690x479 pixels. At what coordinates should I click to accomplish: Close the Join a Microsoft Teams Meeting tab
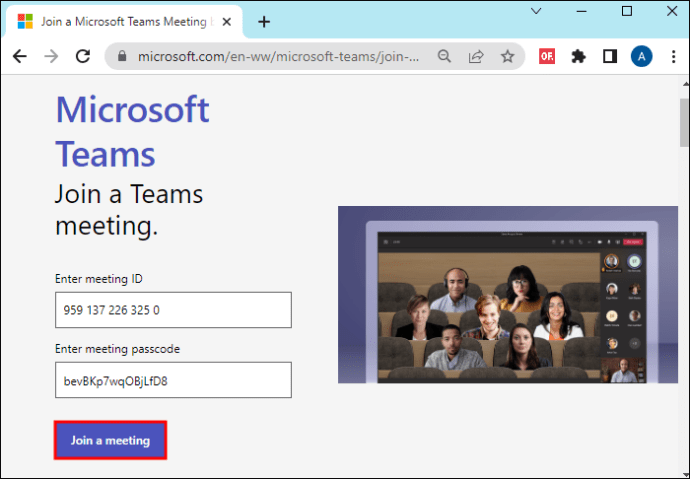(x=227, y=22)
